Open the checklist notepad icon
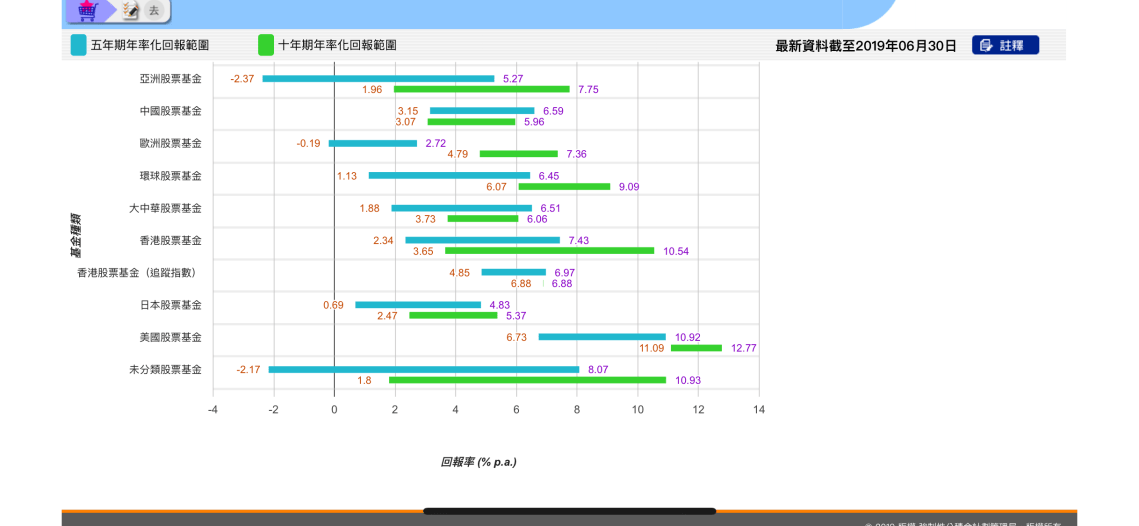The image size is (1139, 526). point(130,11)
